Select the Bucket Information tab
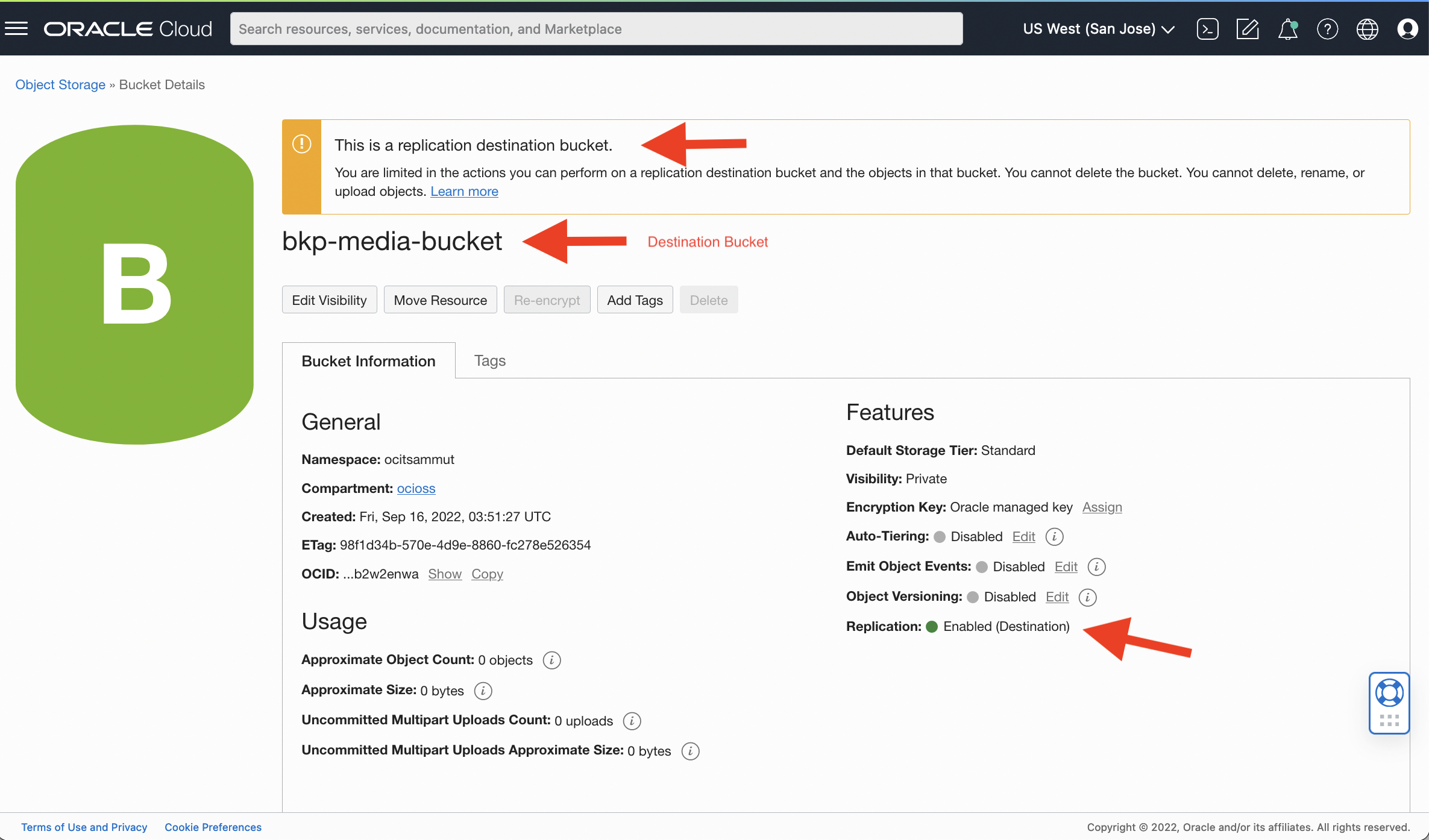1429x840 pixels. point(368,360)
